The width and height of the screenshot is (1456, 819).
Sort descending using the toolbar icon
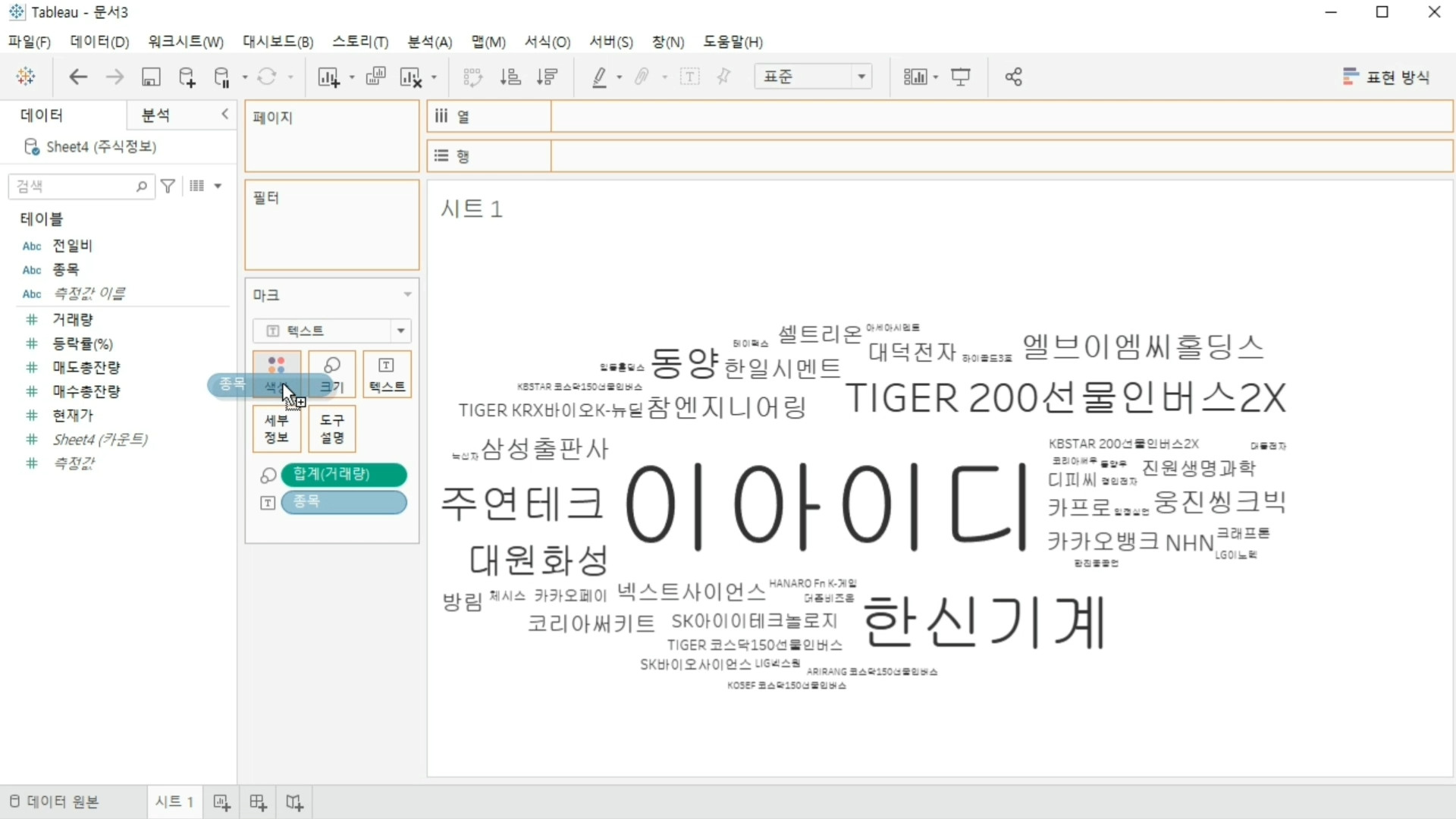pos(547,77)
